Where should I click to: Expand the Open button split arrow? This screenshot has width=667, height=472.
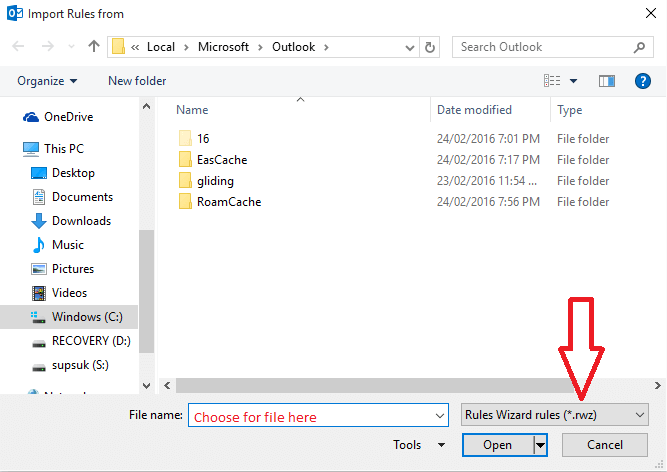540,445
